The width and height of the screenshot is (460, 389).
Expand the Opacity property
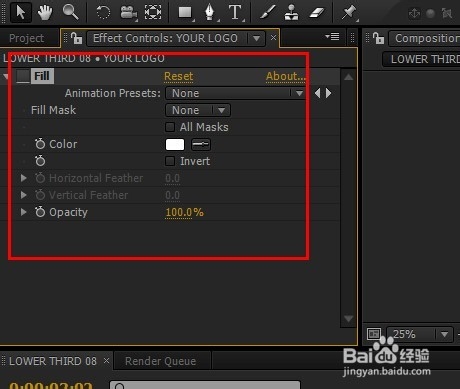pos(23,212)
